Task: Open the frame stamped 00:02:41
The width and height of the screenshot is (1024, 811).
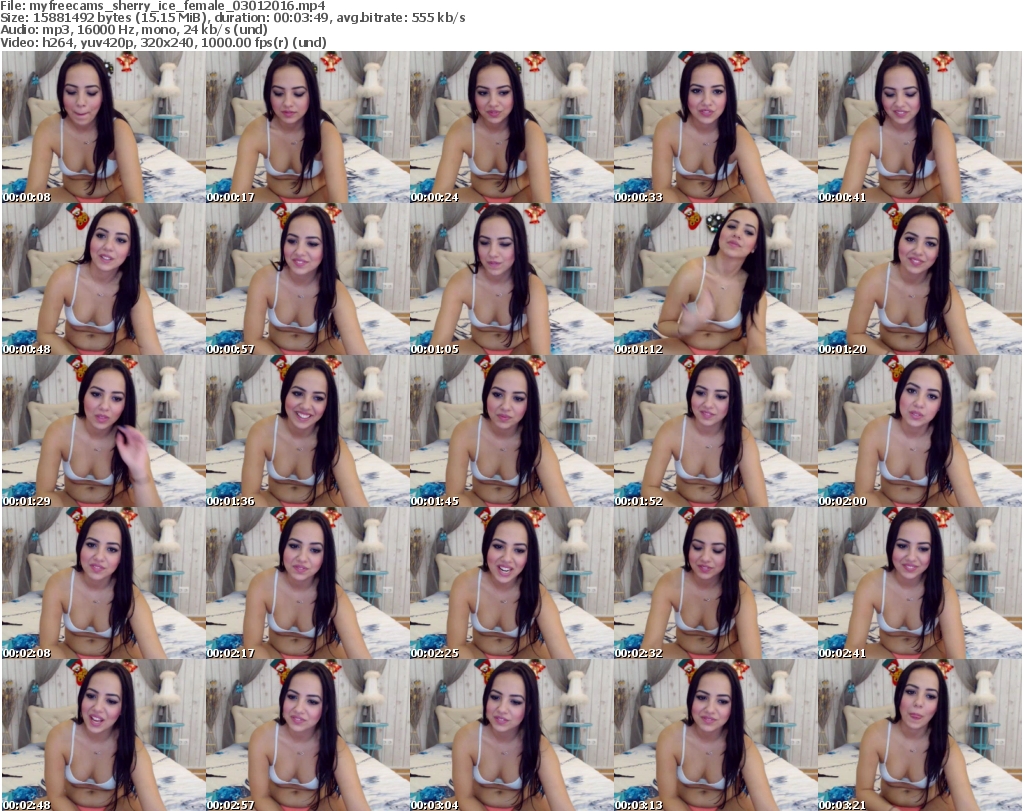Action: pos(919,584)
